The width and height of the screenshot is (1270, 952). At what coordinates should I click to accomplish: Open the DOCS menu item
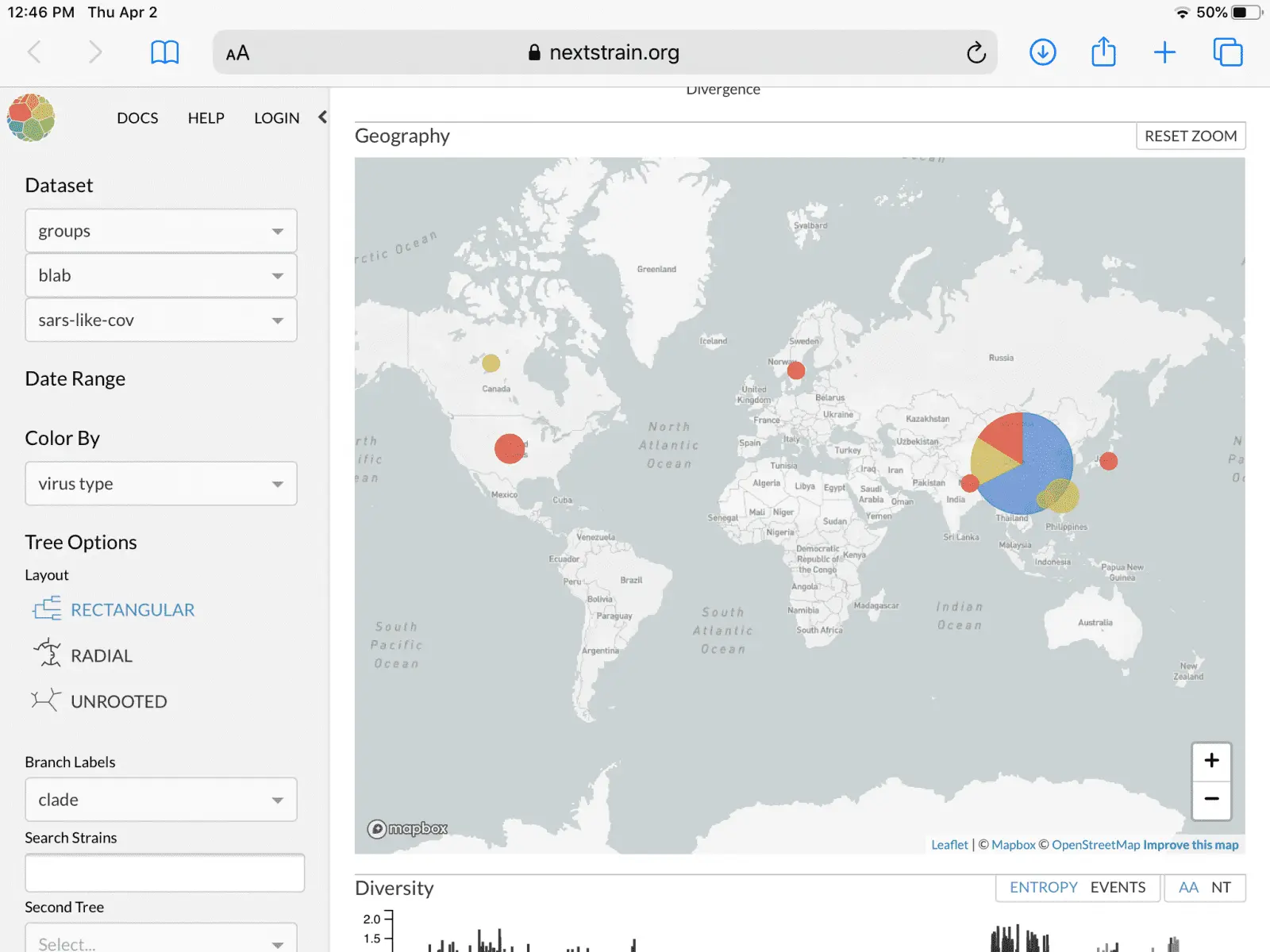(x=137, y=118)
